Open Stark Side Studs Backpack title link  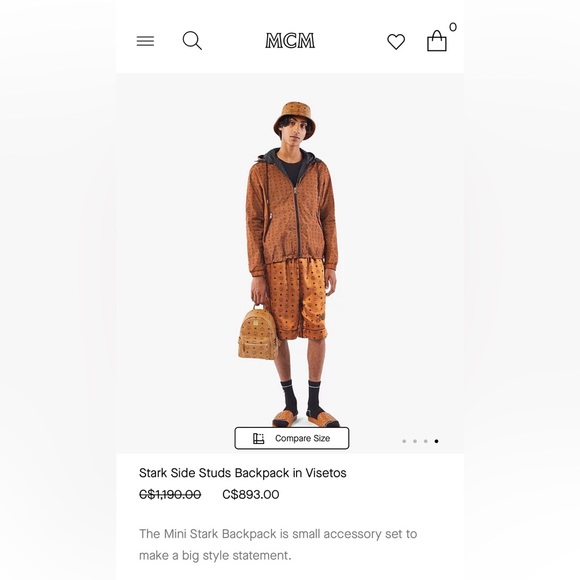point(243,473)
